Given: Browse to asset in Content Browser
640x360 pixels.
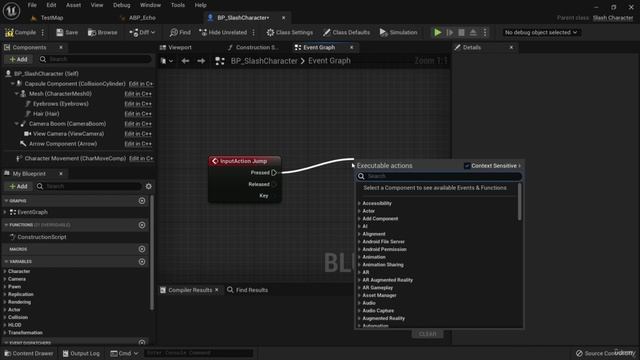Looking at the screenshot, I should tap(102, 32).
